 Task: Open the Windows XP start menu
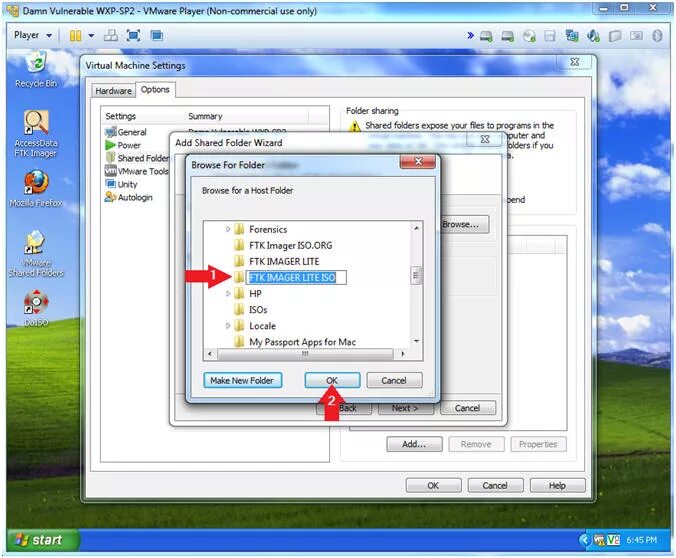point(42,540)
